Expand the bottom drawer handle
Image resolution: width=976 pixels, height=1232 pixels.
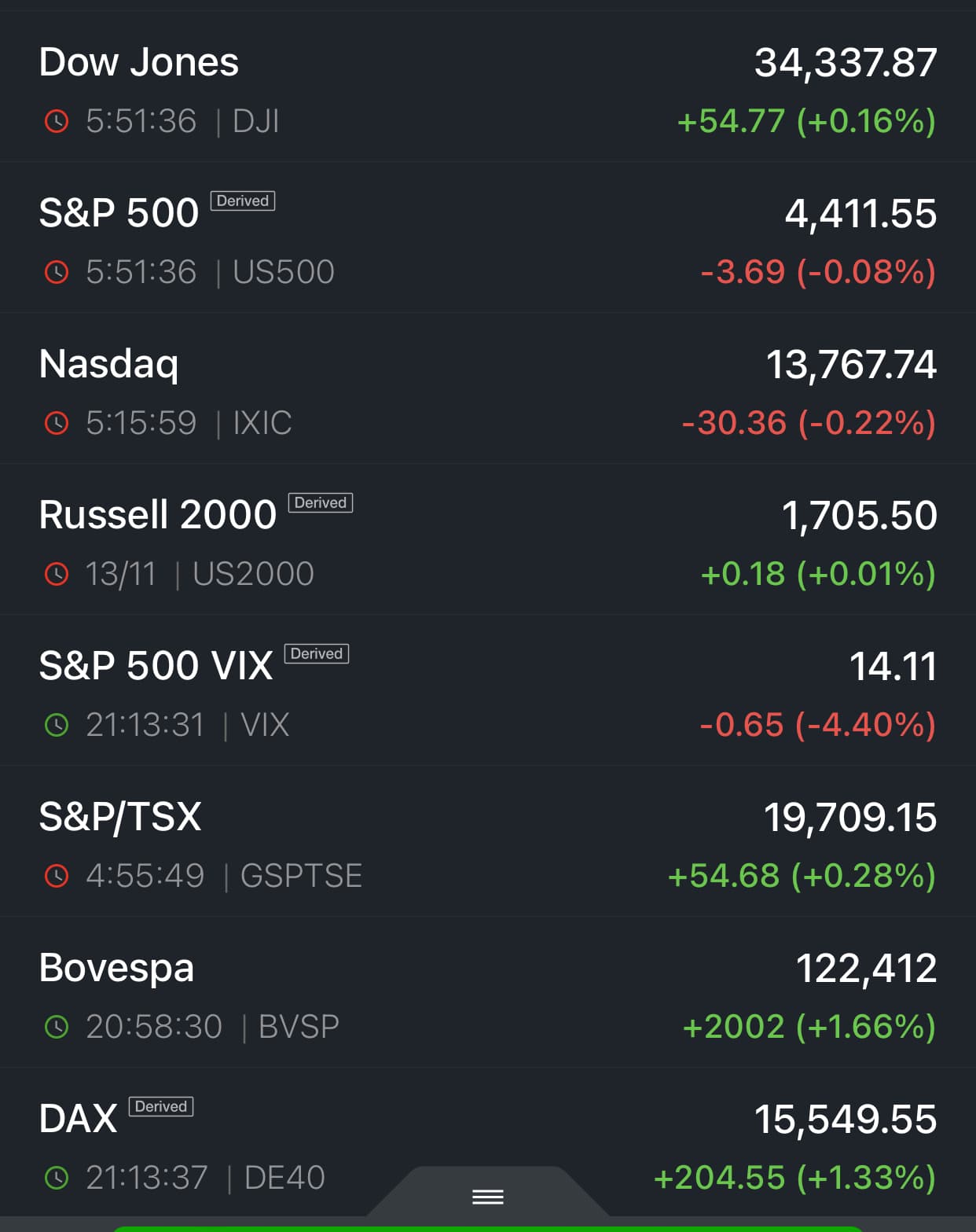[x=487, y=1197]
